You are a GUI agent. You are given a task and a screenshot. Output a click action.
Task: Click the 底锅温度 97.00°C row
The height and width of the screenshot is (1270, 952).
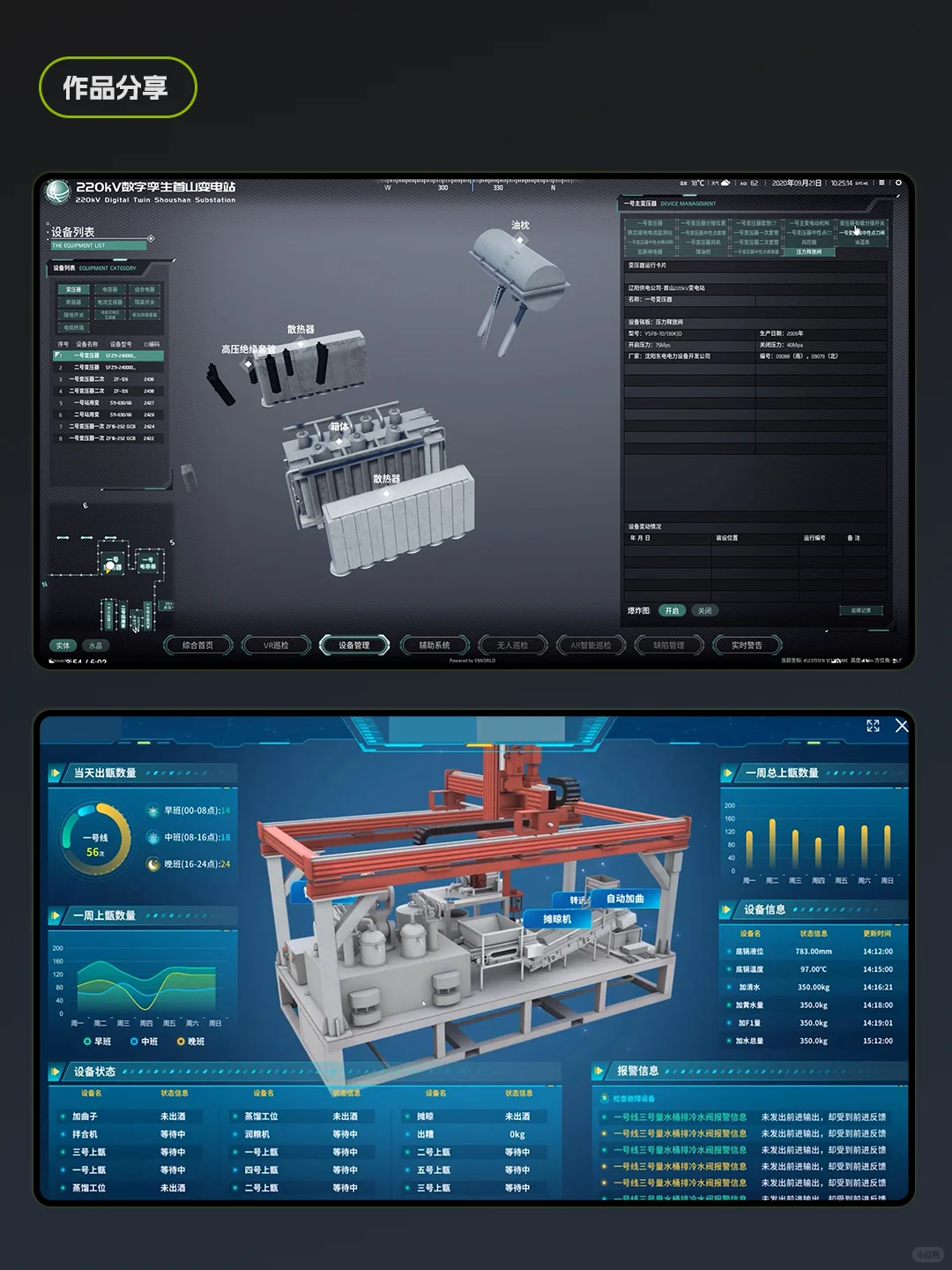coord(814,969)
